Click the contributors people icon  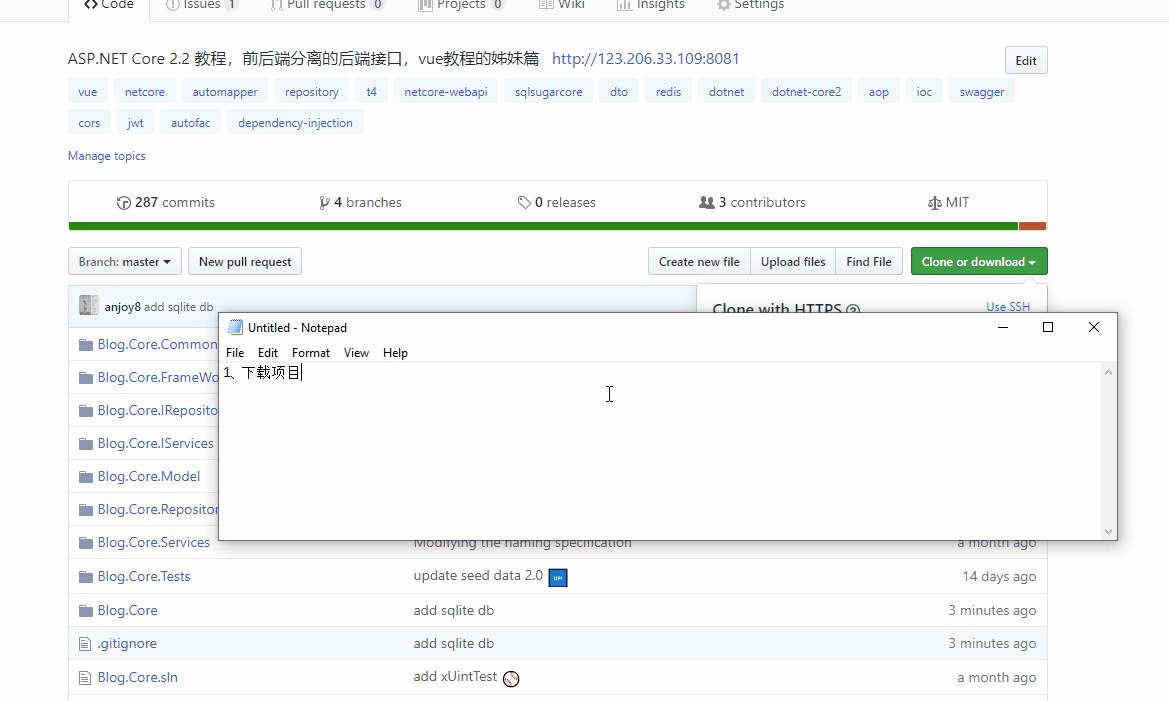click(x=707, y=203)
